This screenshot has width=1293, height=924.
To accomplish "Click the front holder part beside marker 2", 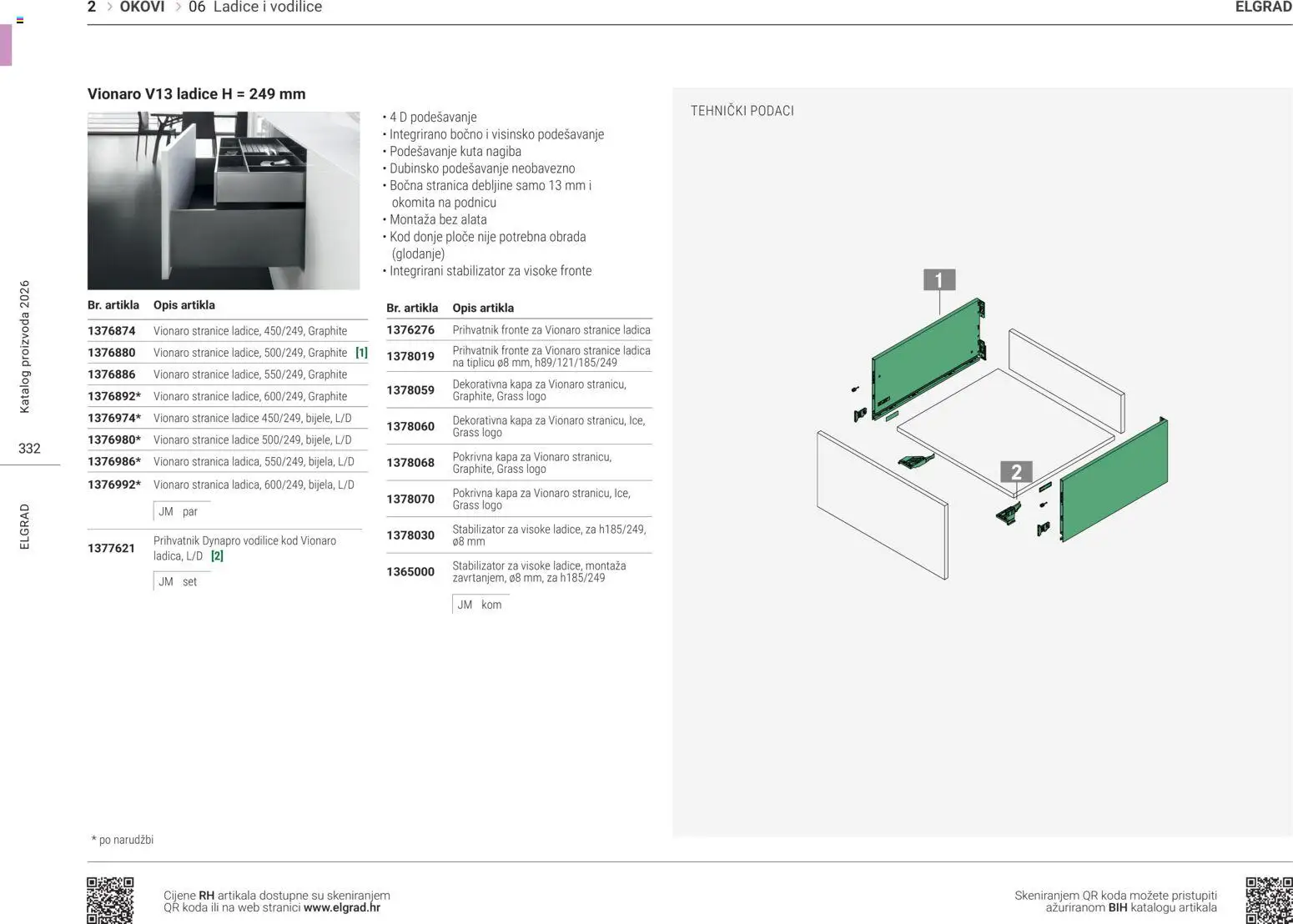I will point(1009,512).
